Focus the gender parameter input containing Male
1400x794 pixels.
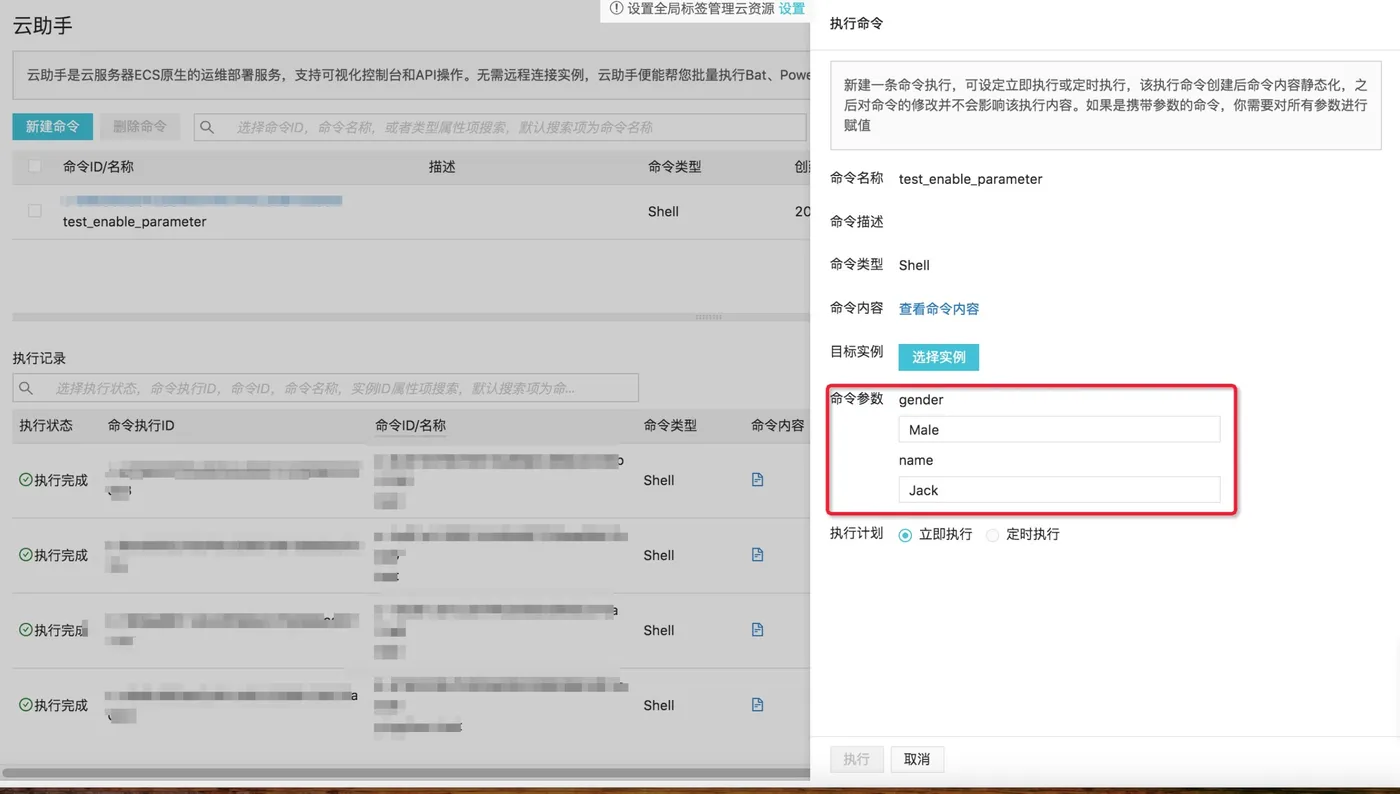[1059, 430]
